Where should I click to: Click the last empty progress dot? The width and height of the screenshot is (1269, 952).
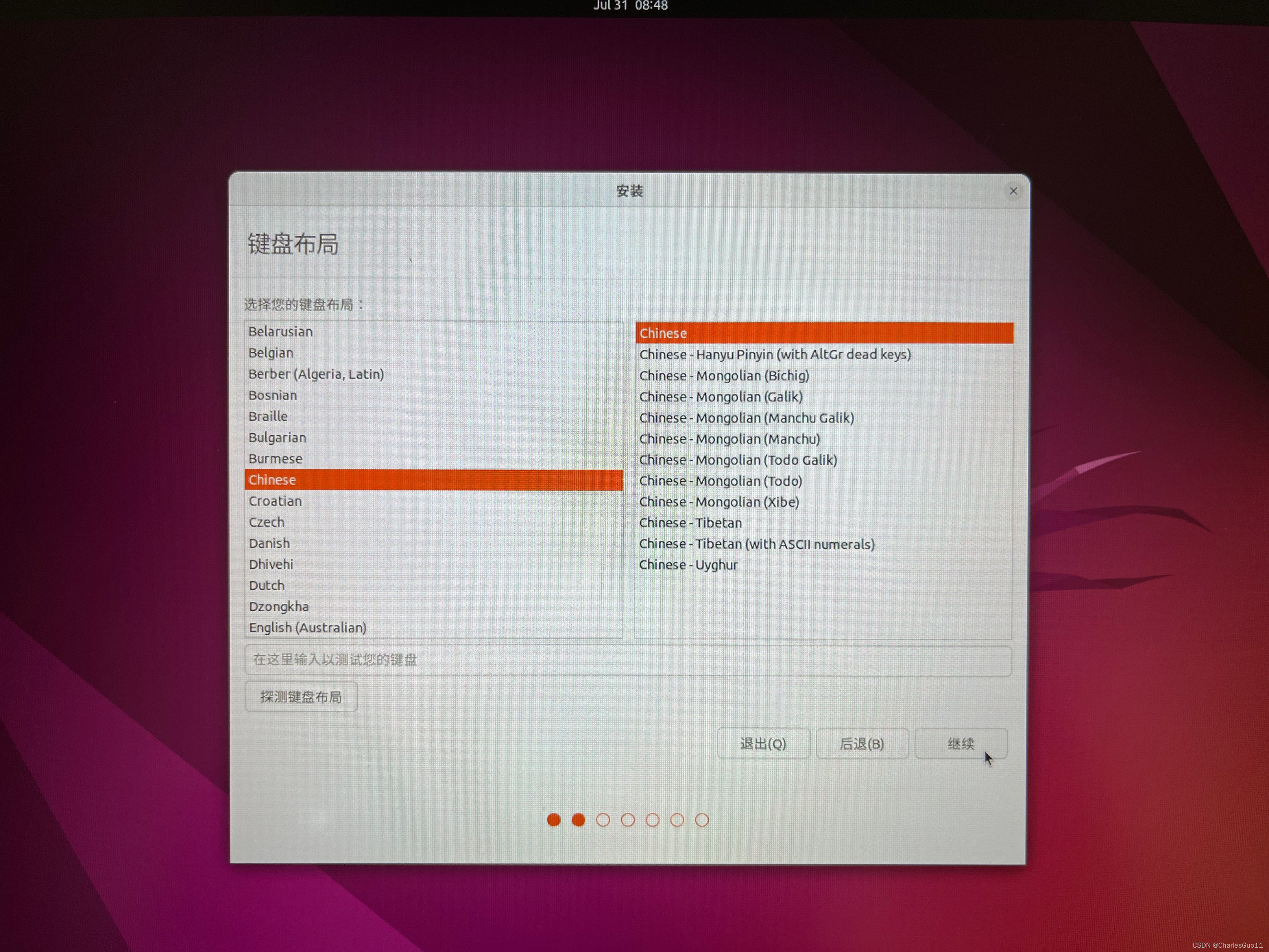(x=702, y=820)
